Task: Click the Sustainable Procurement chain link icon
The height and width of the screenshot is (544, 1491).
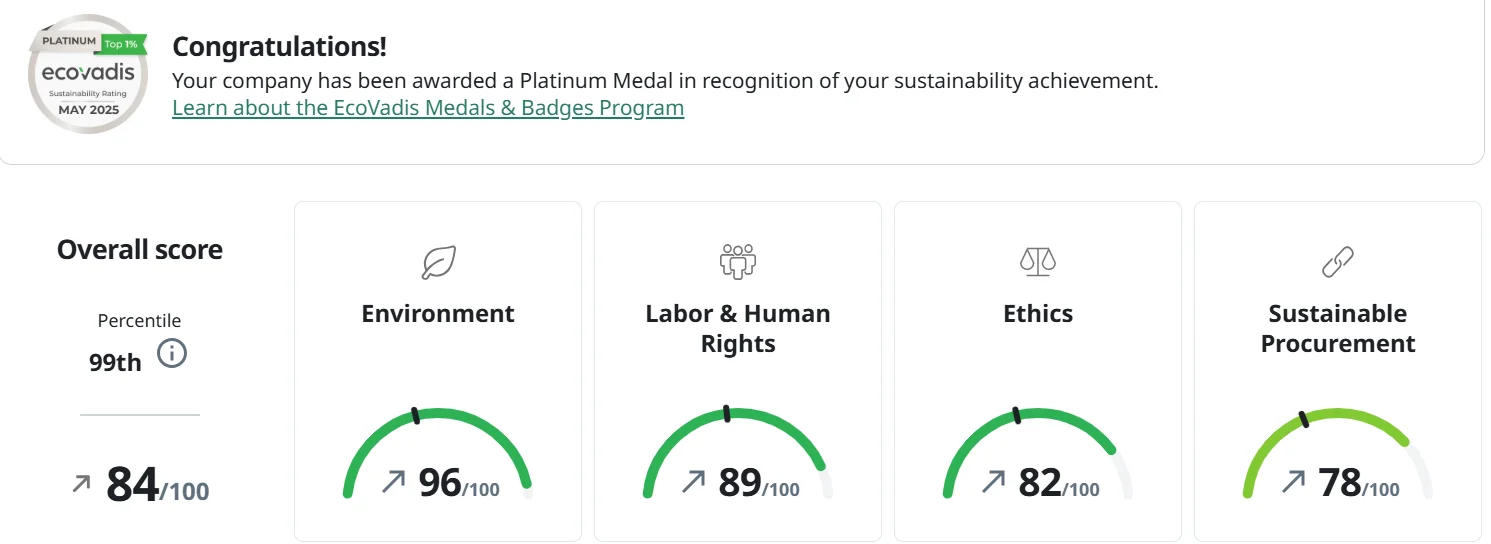Action: [x=1338, y=262]
